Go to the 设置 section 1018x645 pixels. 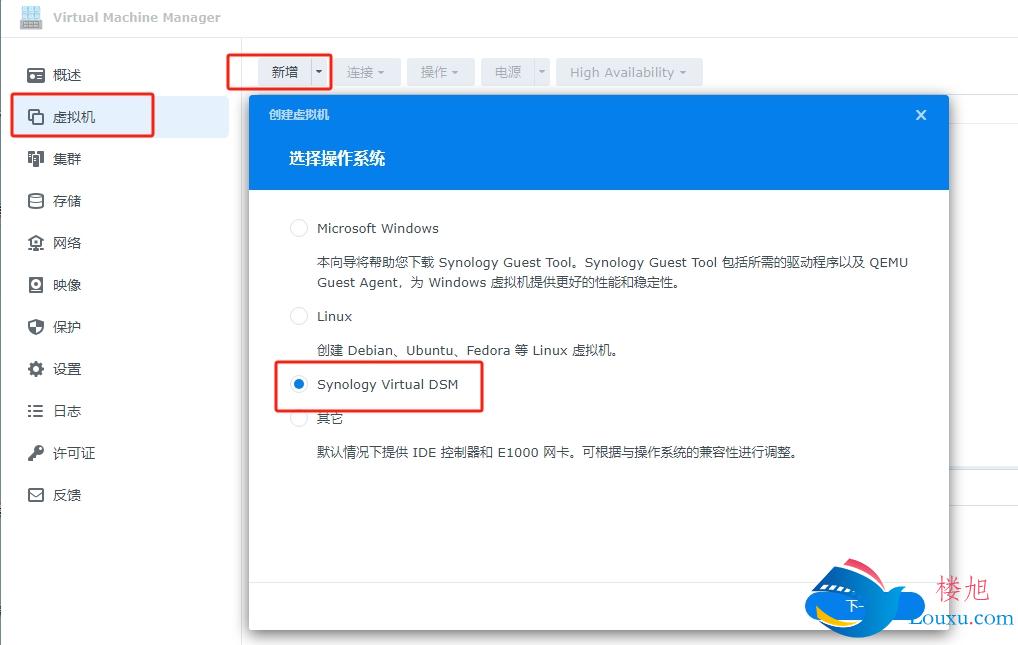[121, 369]
